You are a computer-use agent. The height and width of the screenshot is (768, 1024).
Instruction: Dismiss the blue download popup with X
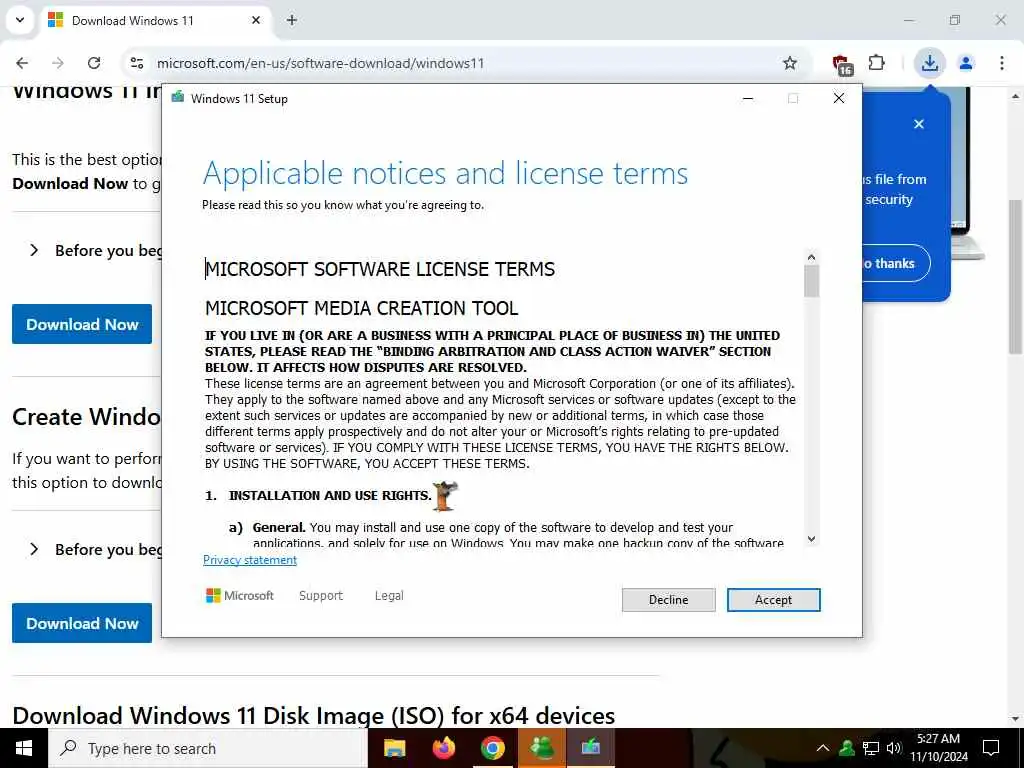(919, 124)
